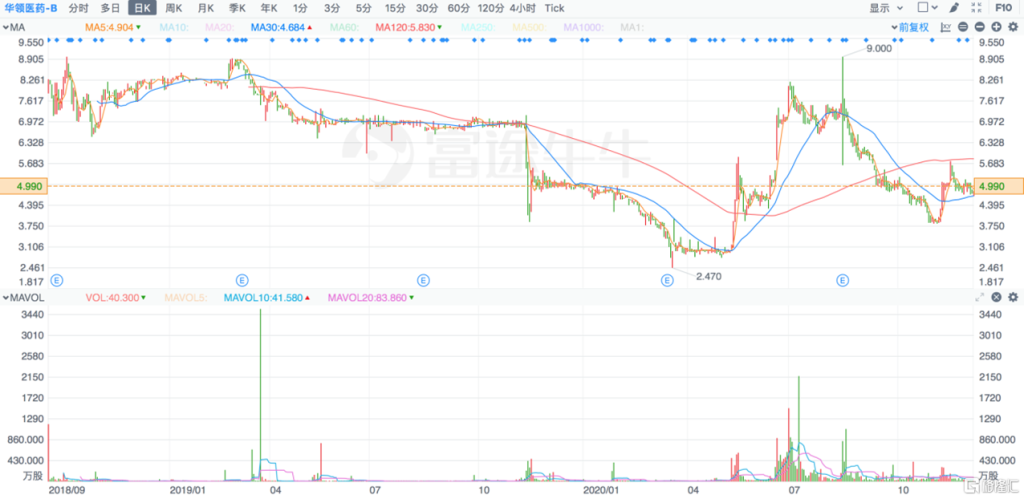Screen dimensions: 1024x499
Task: Click the equals circle icon
Action: pos(963,27)
